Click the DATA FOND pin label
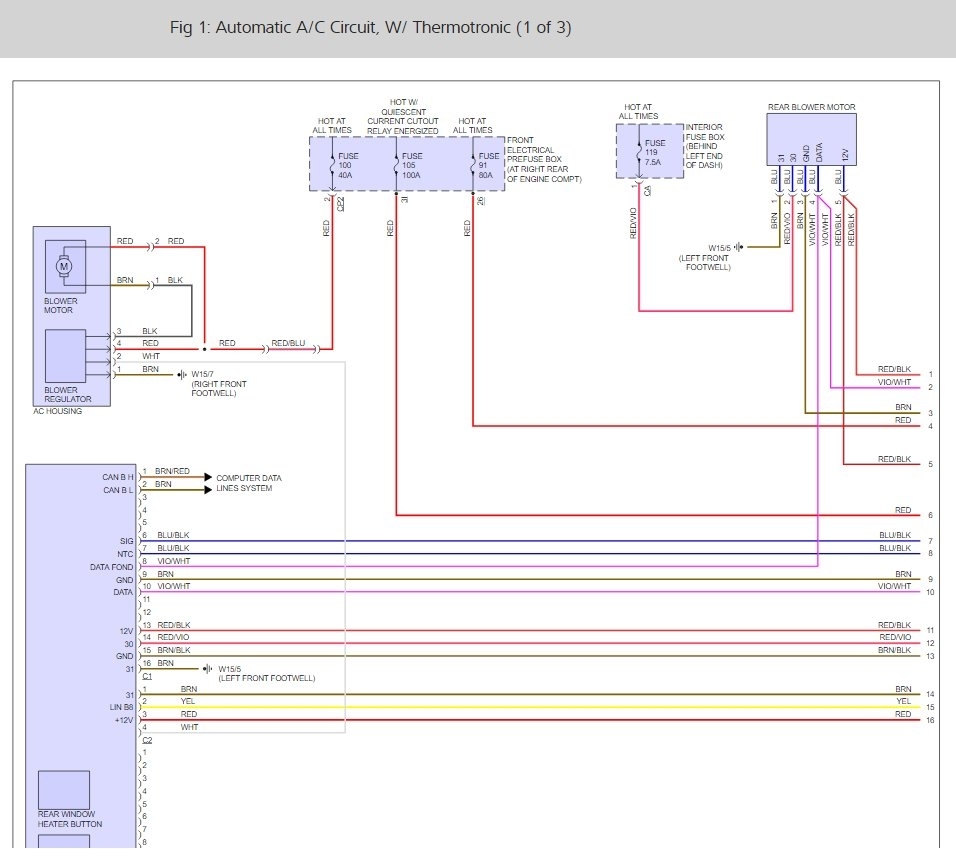 pyautogui.click(x=111, y=567)
